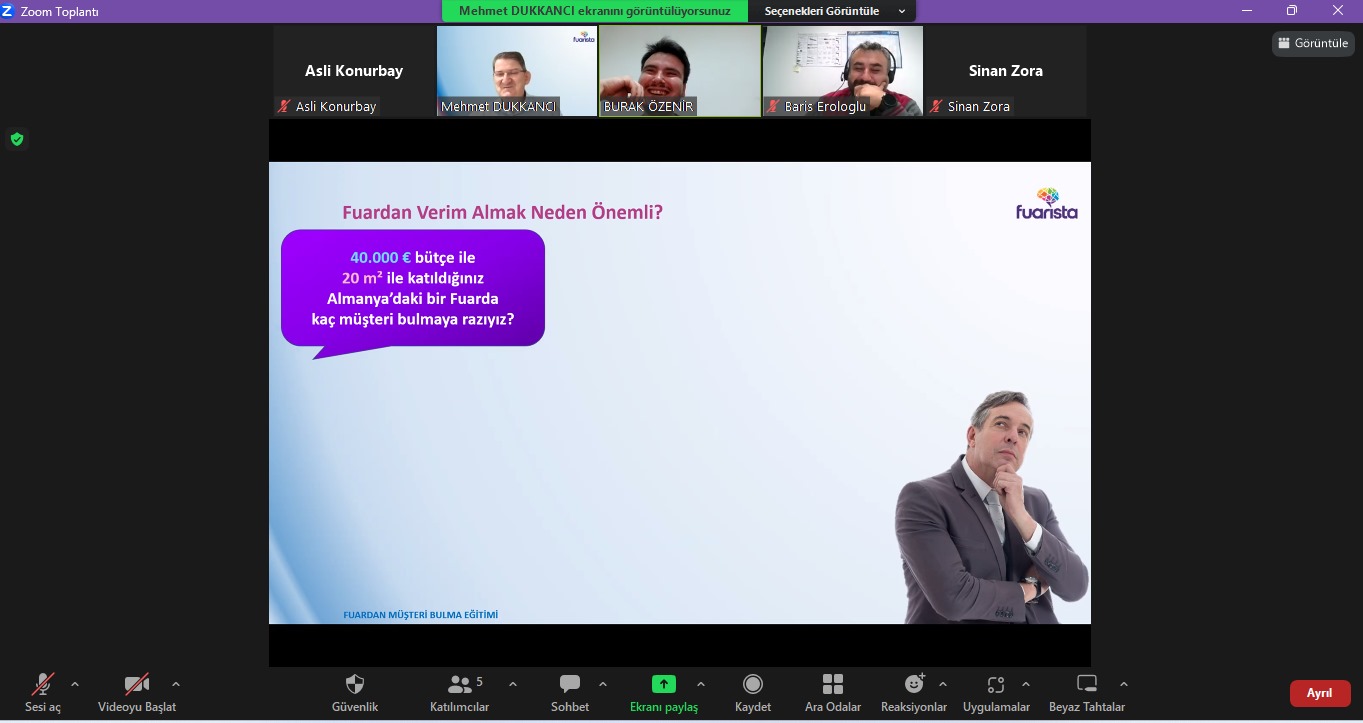Select BURAK ÖZENİR video thumbnail
This screenshot has width=1363, height=723.
coord(680,71)
